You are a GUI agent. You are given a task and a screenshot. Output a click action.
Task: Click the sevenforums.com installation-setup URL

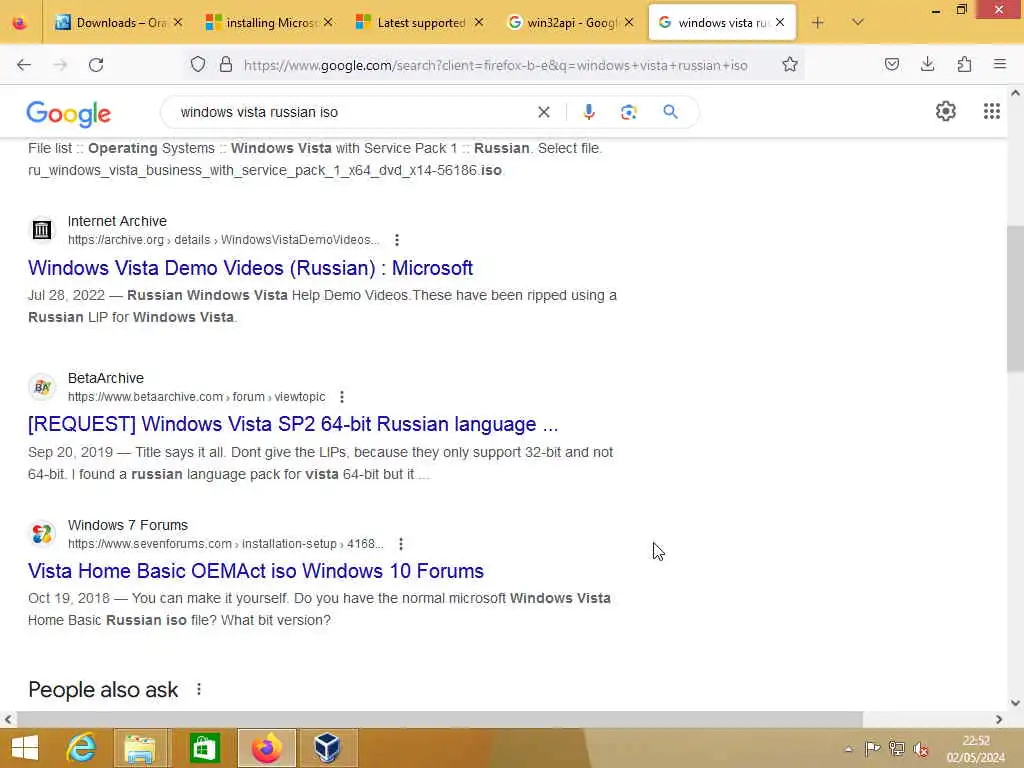tap(225, 544)
